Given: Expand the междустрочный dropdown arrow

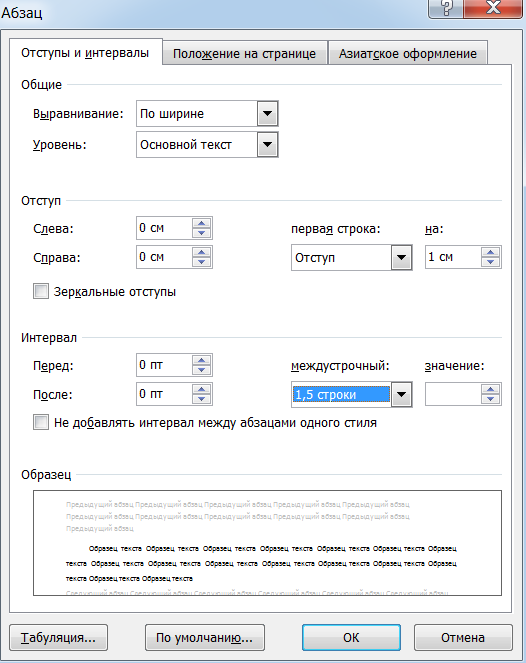Looking at the screenshot, I should click(x=401, y=395).
